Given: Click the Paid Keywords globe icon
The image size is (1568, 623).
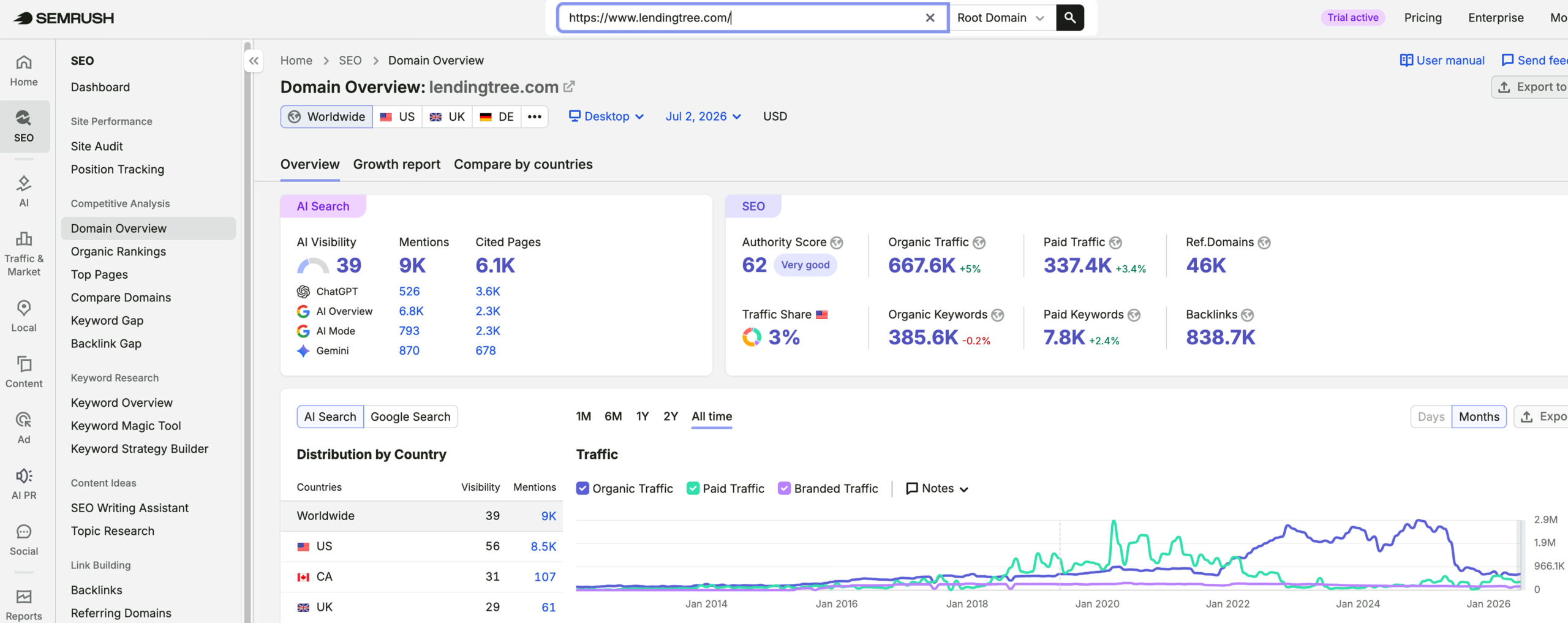Looking at the screenshot, I should 1134,315.
